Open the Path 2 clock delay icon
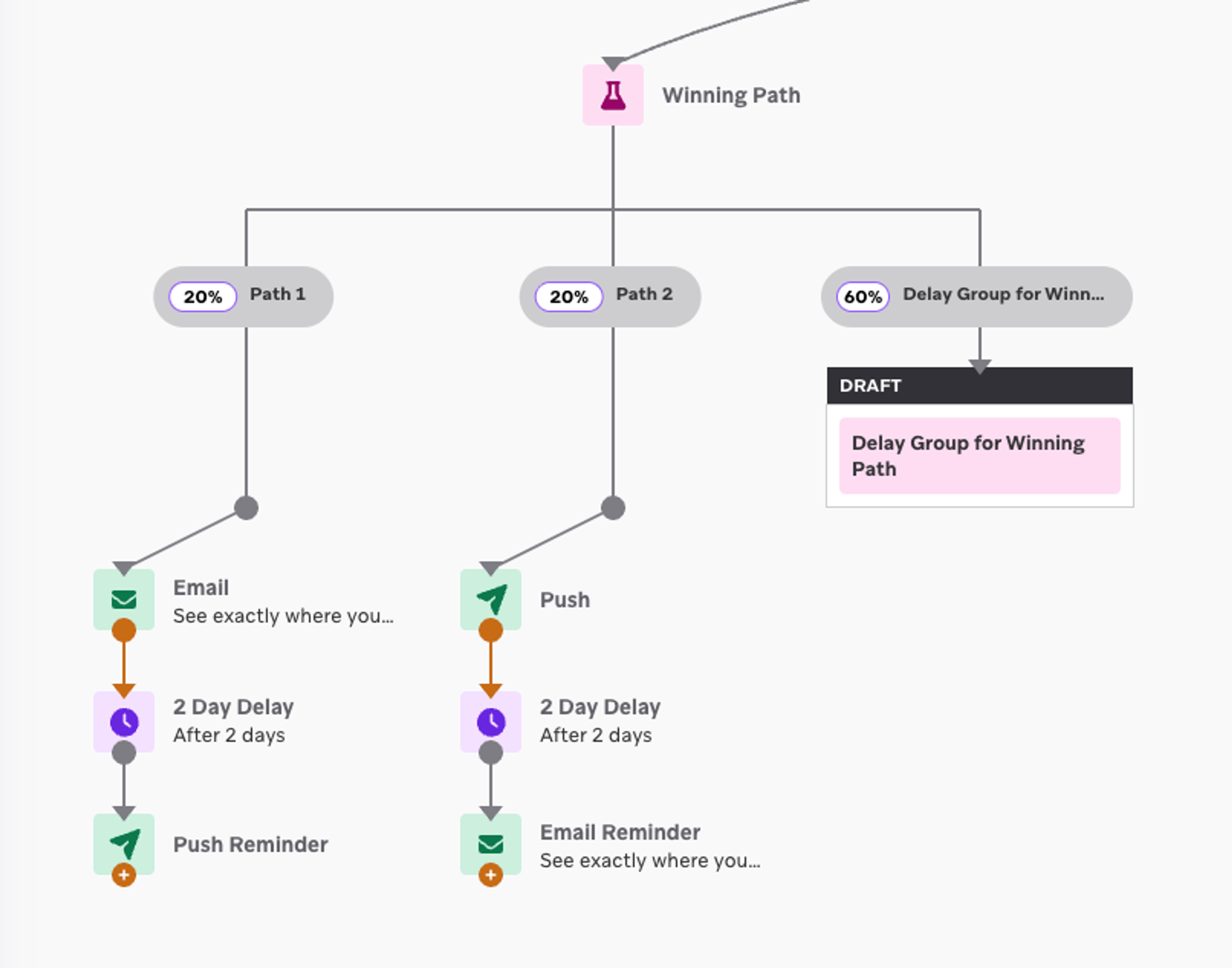 coord(491,722)
